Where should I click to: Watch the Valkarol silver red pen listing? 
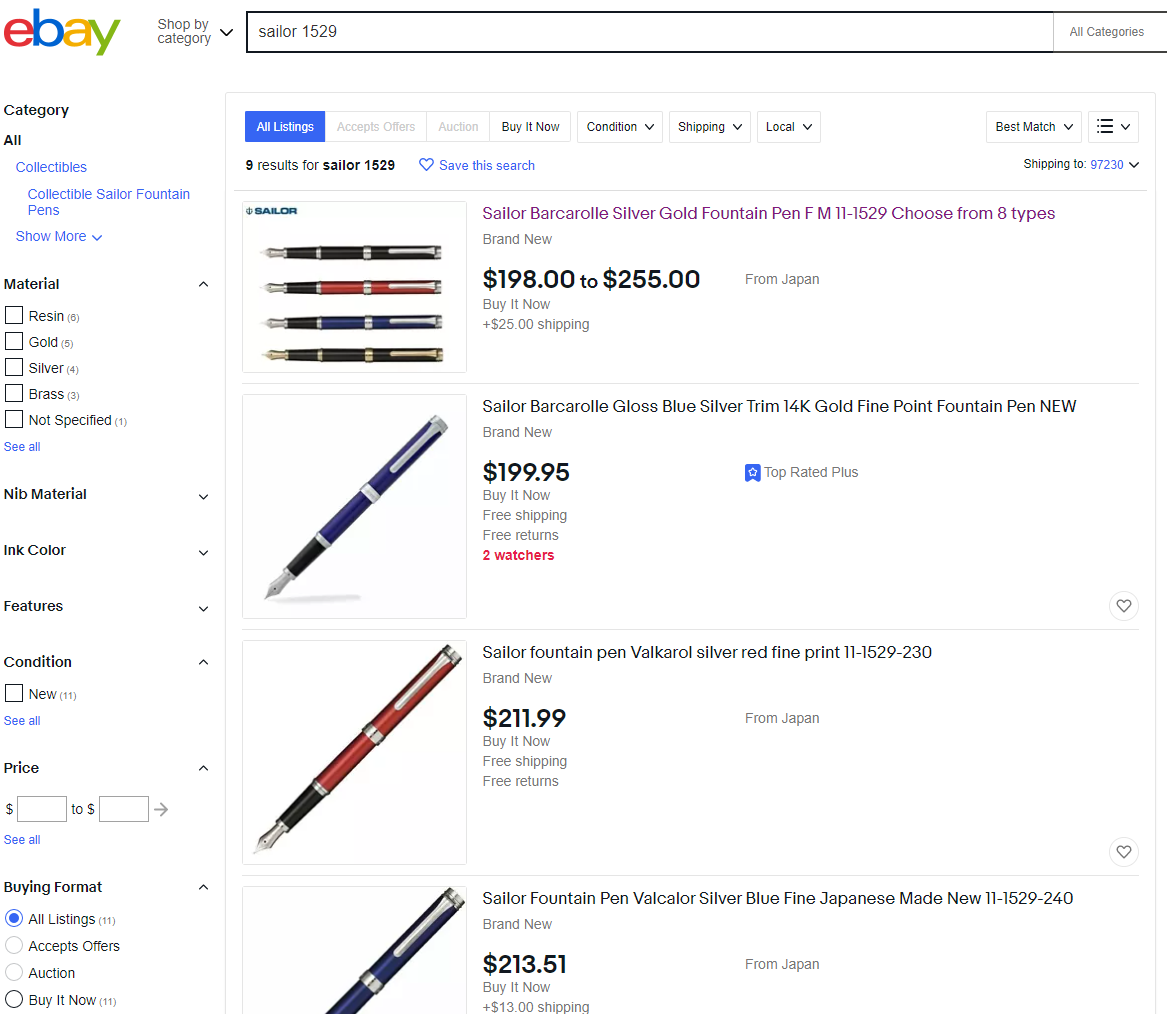(1124, 852)
